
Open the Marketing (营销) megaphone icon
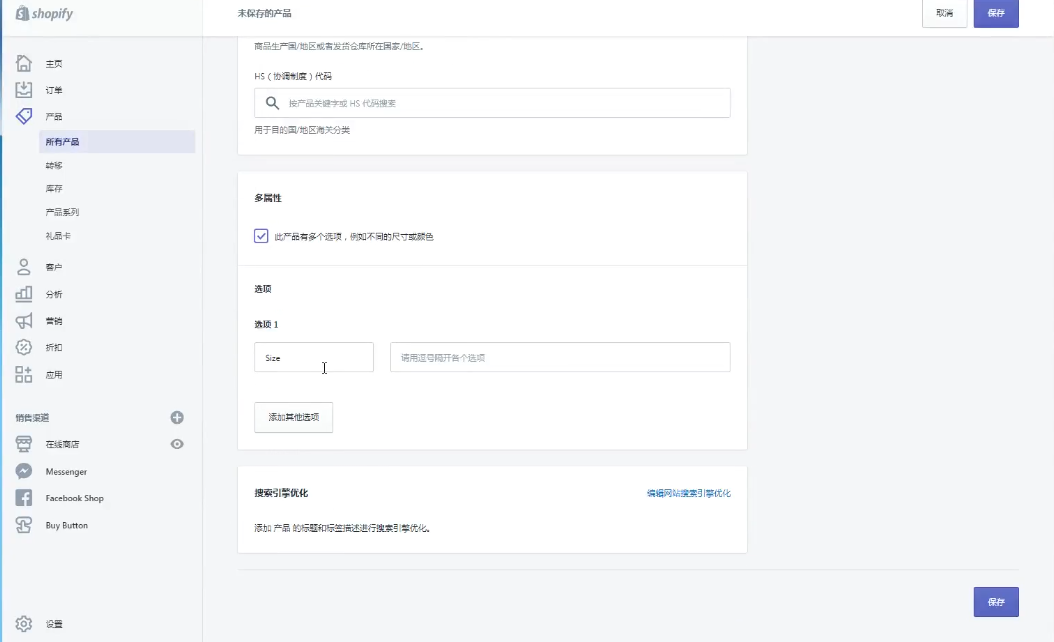pyautogui.click(x=24, y=321)
